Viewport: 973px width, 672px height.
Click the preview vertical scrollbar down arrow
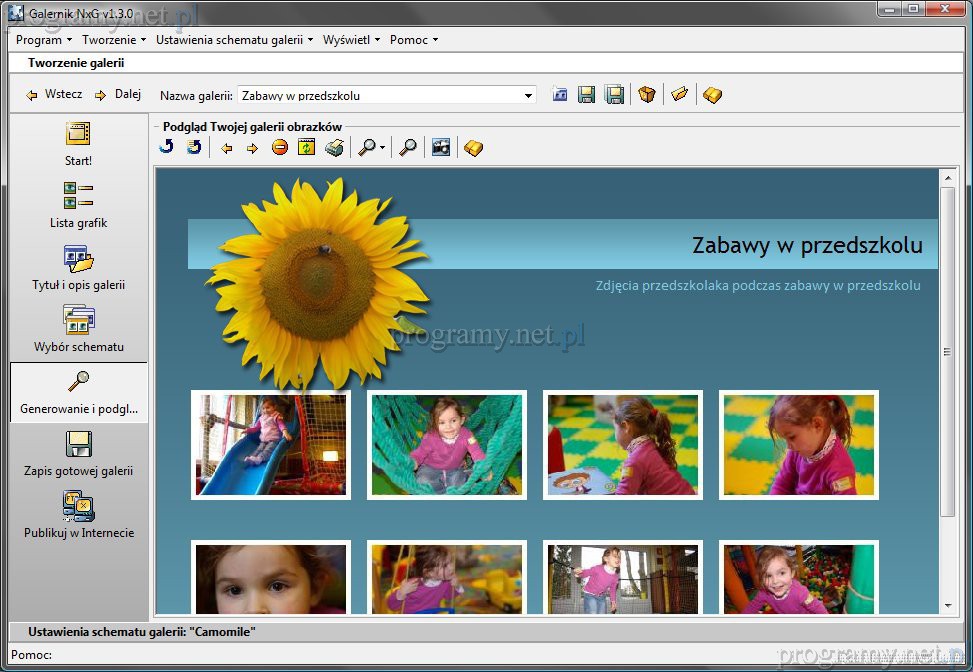(948, 605)
